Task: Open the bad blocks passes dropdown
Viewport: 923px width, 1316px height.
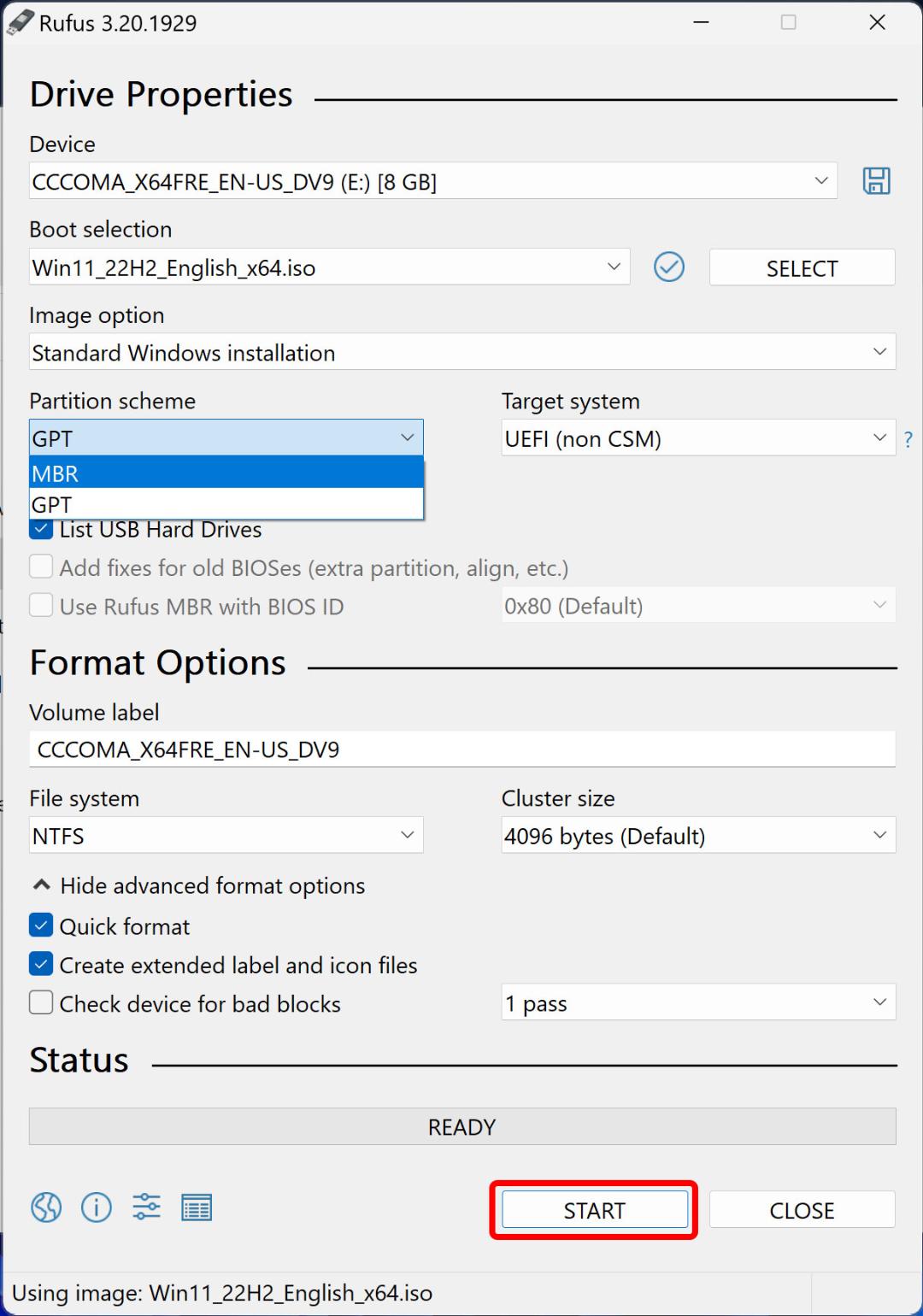Action: click(x=698, y=1002)
